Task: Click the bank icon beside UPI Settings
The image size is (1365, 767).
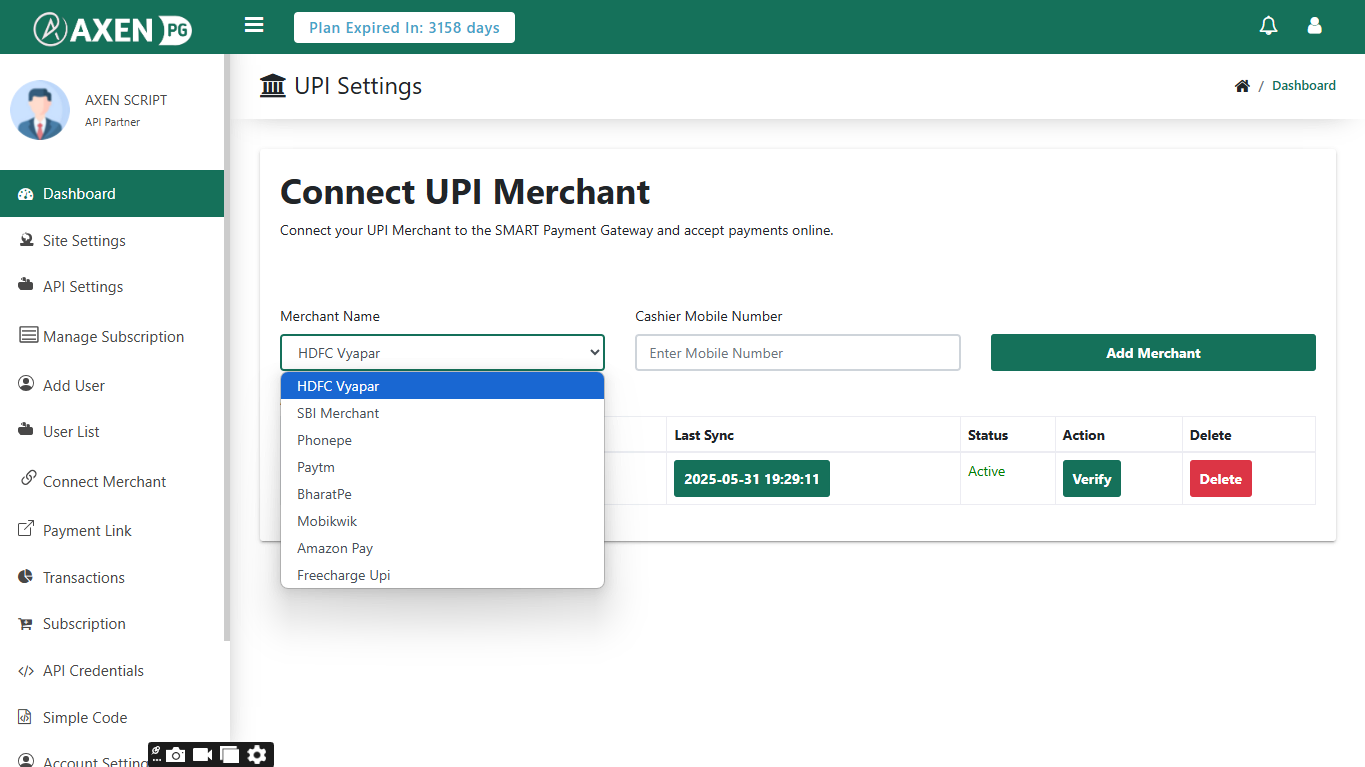Action: coord(272,86)
